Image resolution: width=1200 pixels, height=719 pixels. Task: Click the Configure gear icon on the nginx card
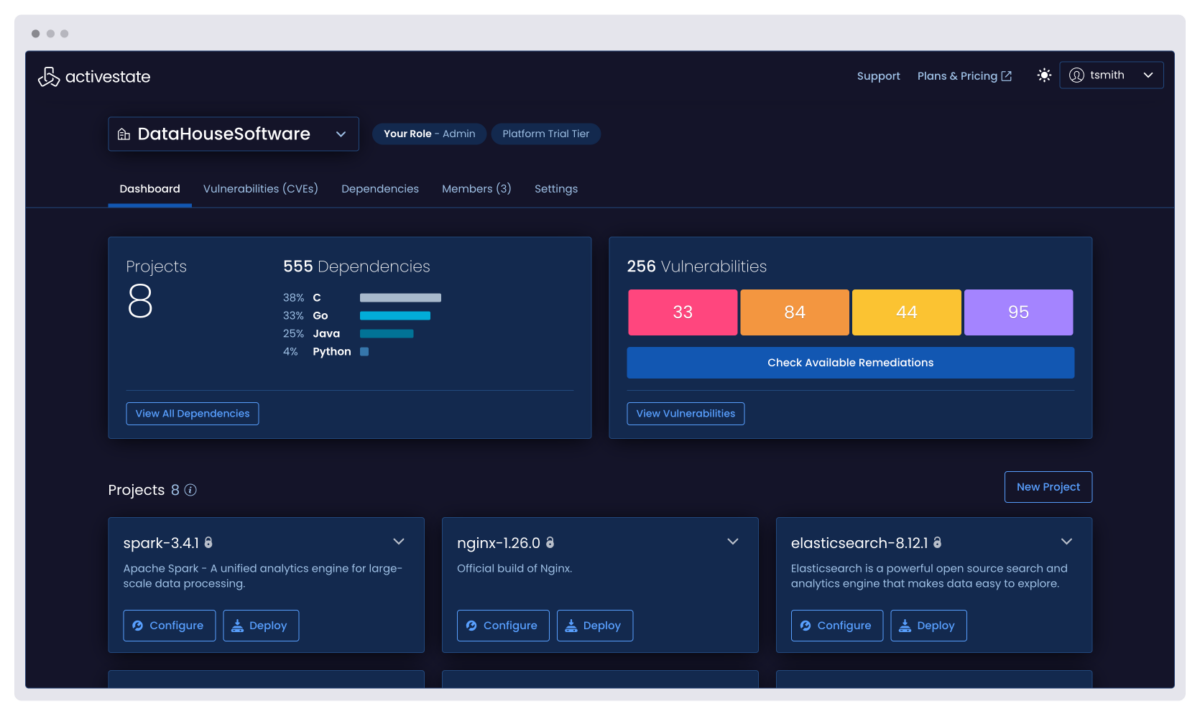pos(474,625)
